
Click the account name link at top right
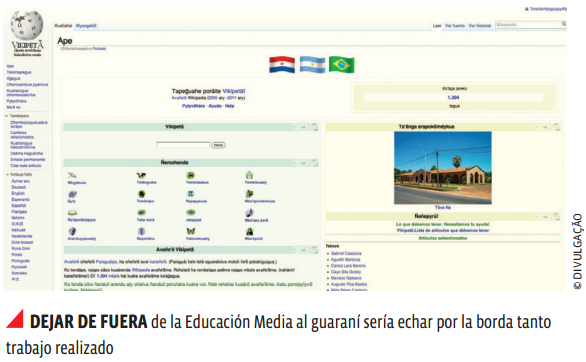pyautogui.click(x=548, y=9)
